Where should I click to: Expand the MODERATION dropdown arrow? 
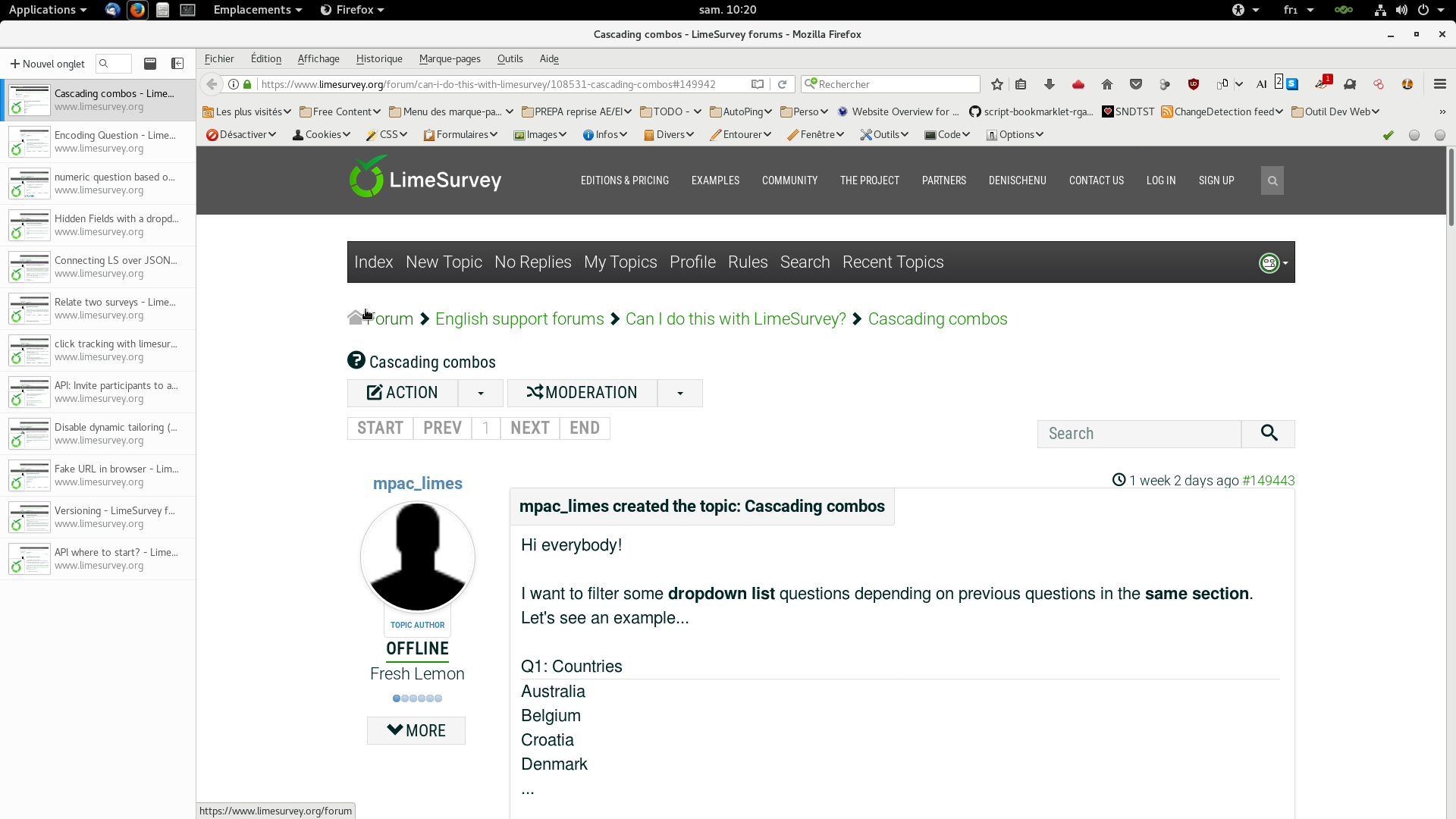click(x=680, y=393)
